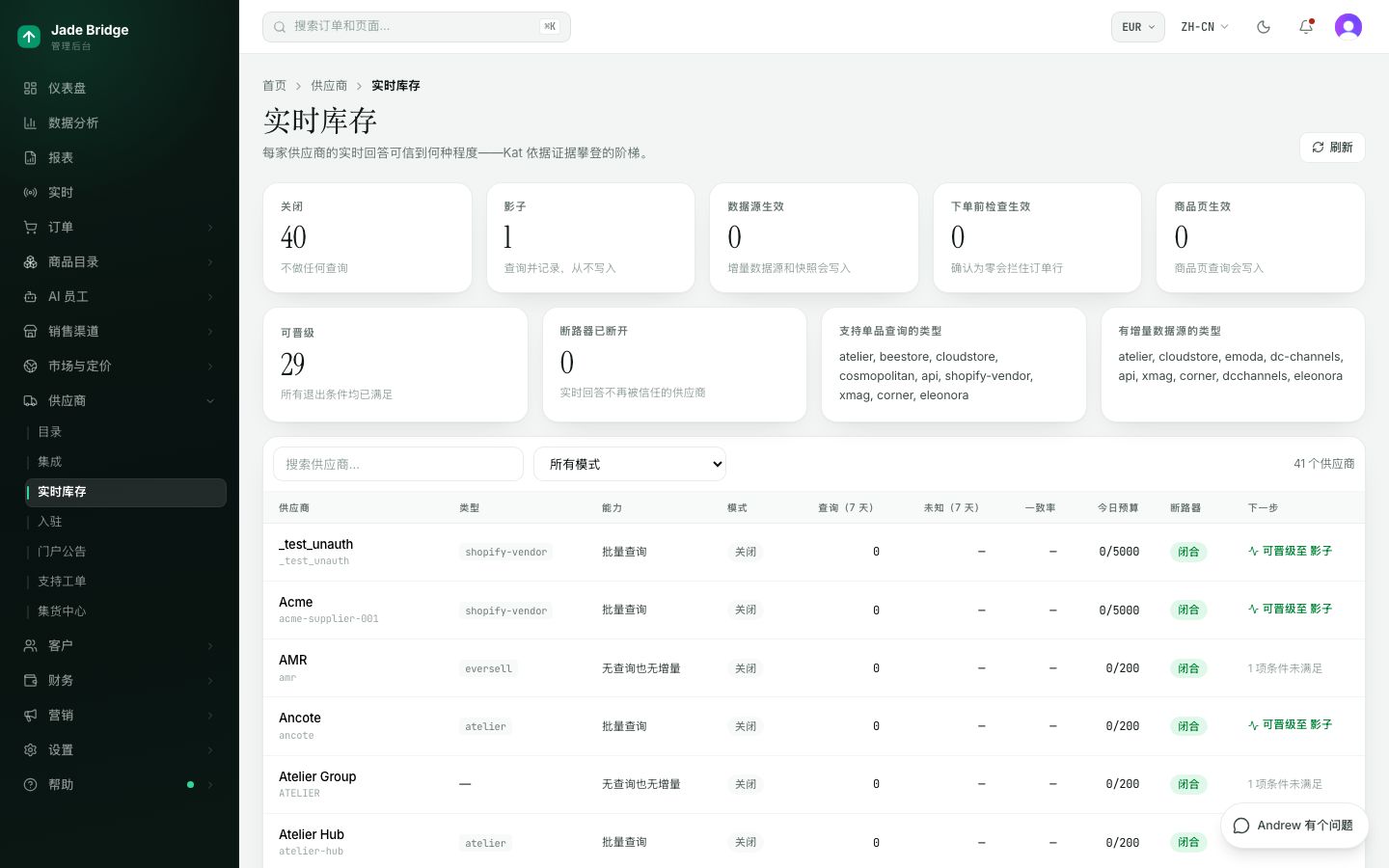Image resolution: width=1389 pixels, height=868 pixels.
Task: Click the 搜索订单和页面 search bar
Action: pyautogui.click(x=417, y=27)
